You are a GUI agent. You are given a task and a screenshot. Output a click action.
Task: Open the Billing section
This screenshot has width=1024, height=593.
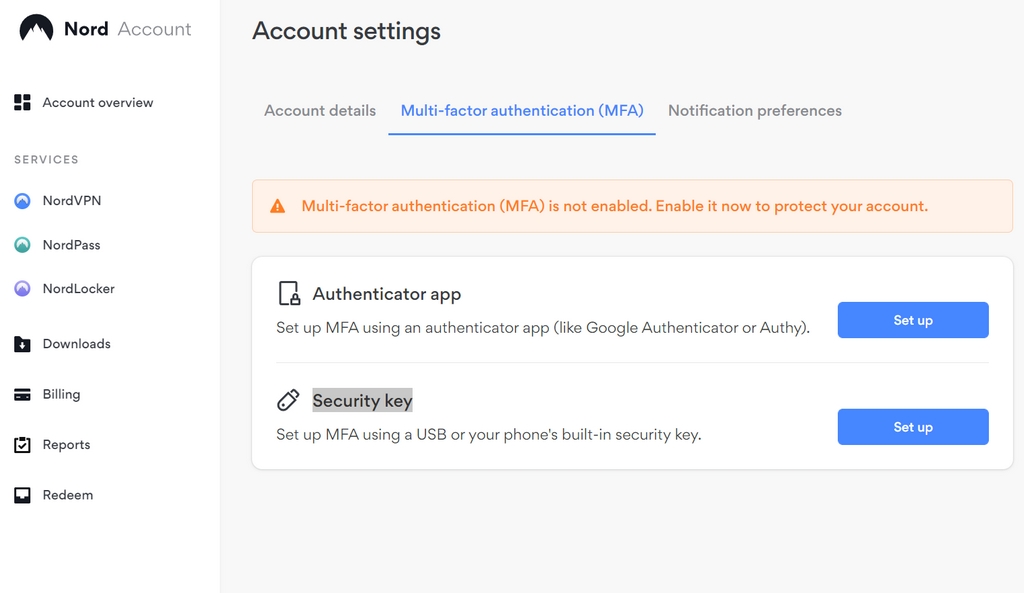tap(61, 394)
